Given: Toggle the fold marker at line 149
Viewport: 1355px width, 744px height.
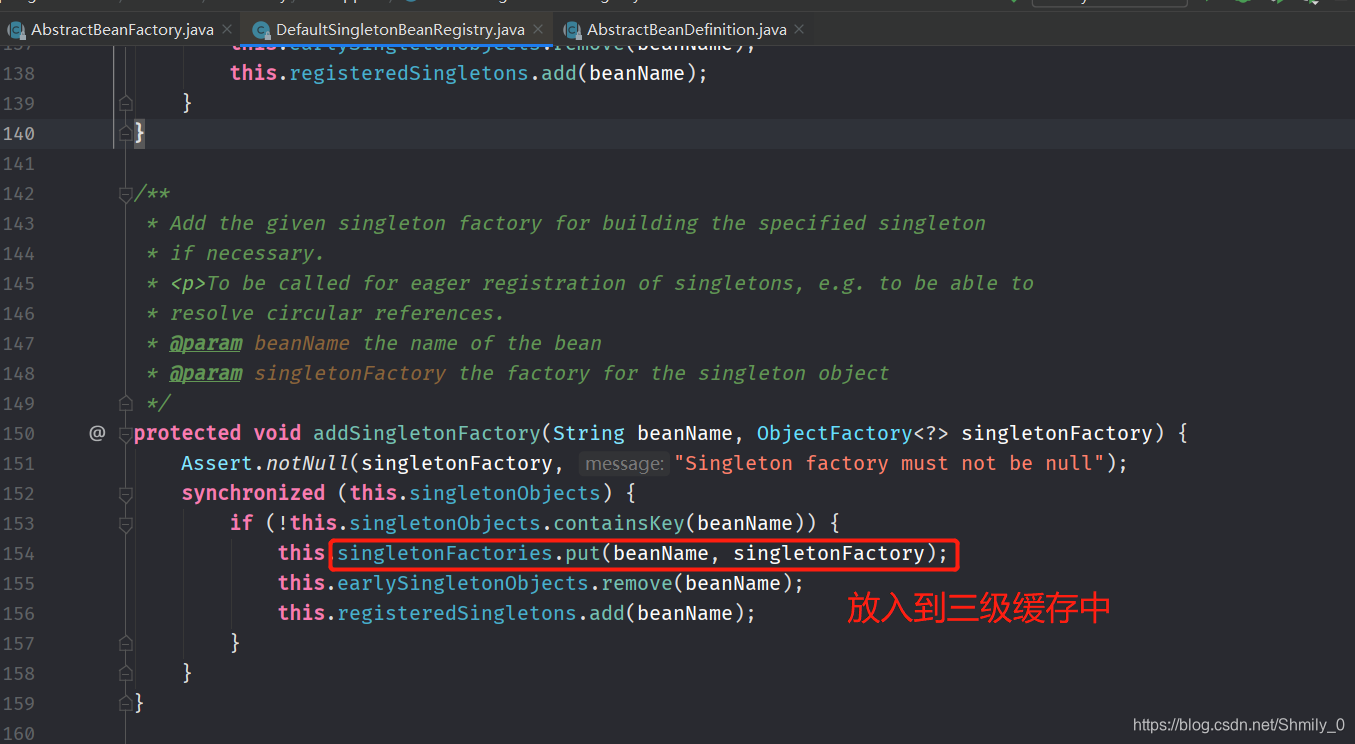Looking at the screenshot, I should pyautogui.click(x=125, y=403).
